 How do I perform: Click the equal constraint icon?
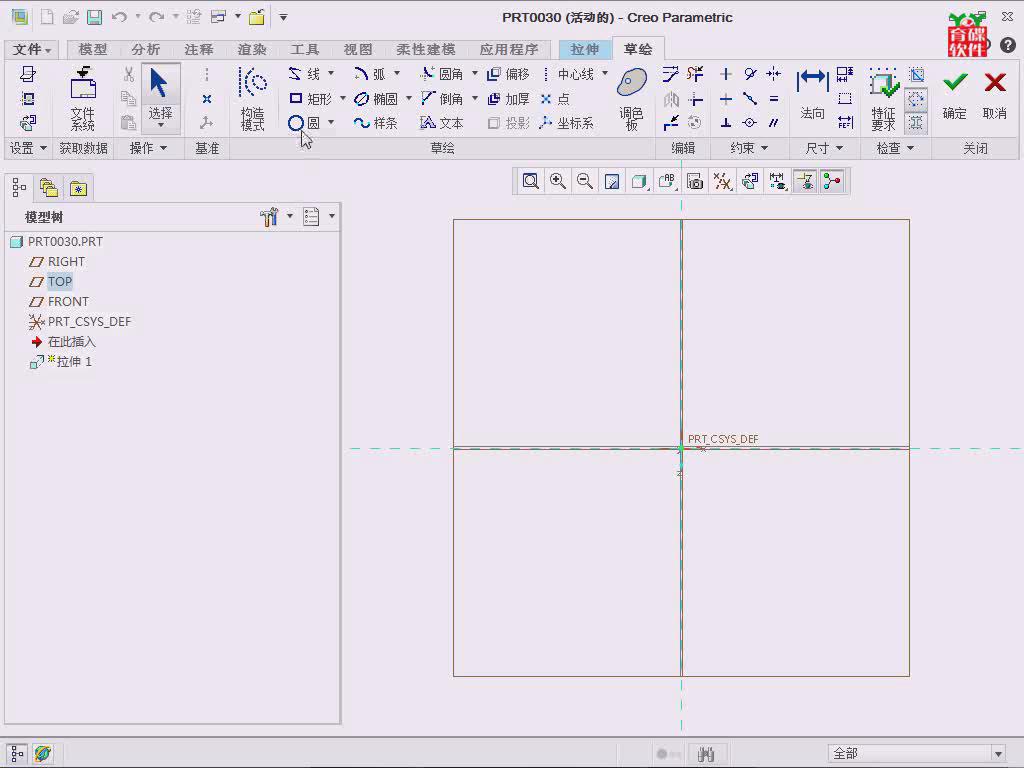coord(773,99)
